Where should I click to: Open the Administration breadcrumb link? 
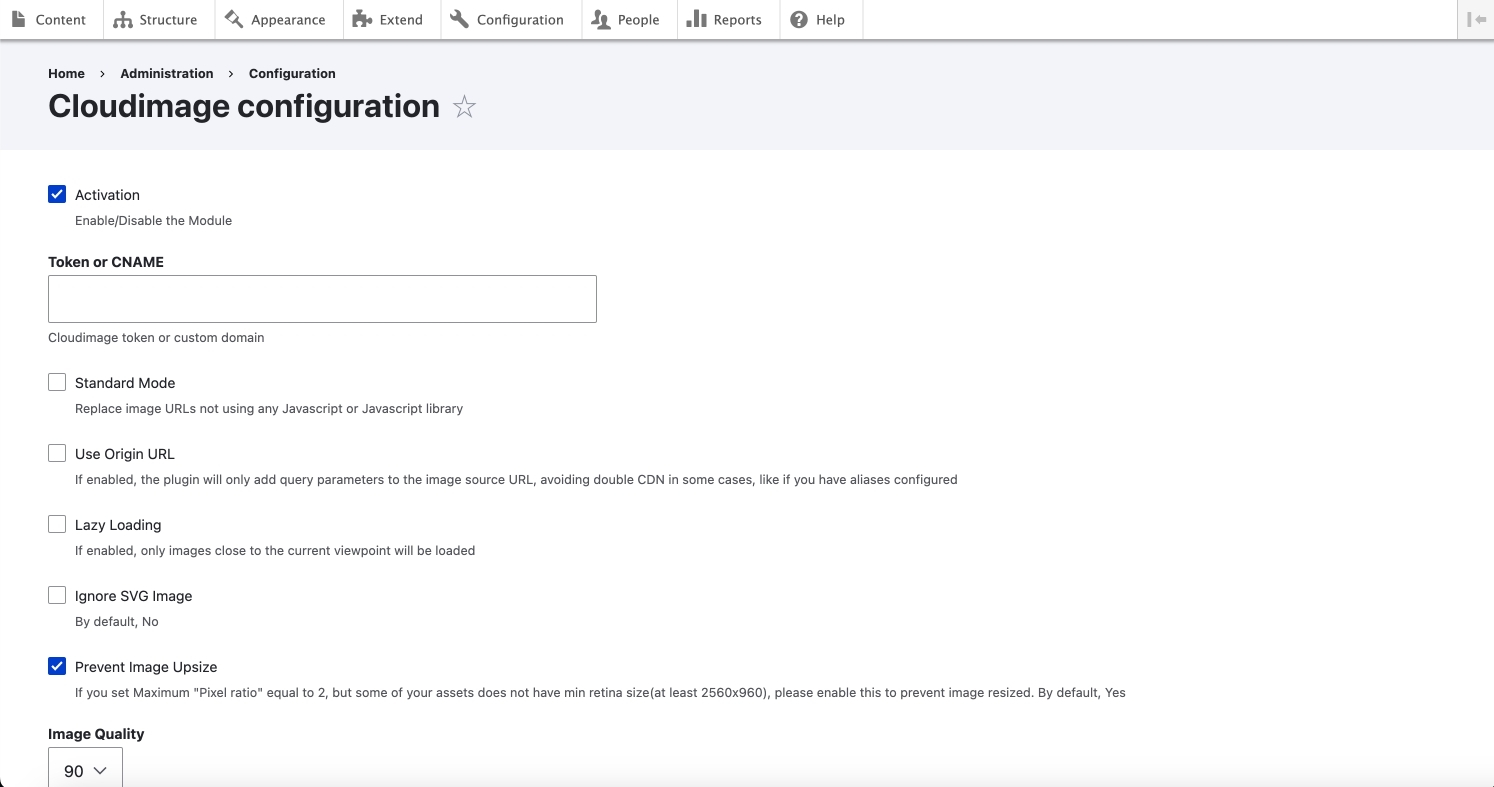click(166, 73)
